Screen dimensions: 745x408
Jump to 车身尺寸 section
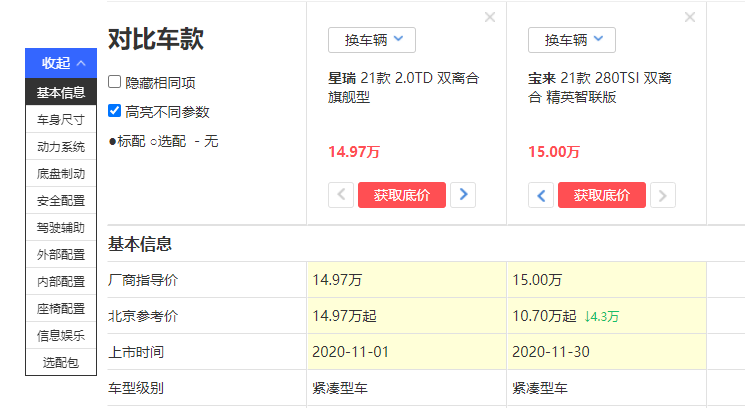61,120
